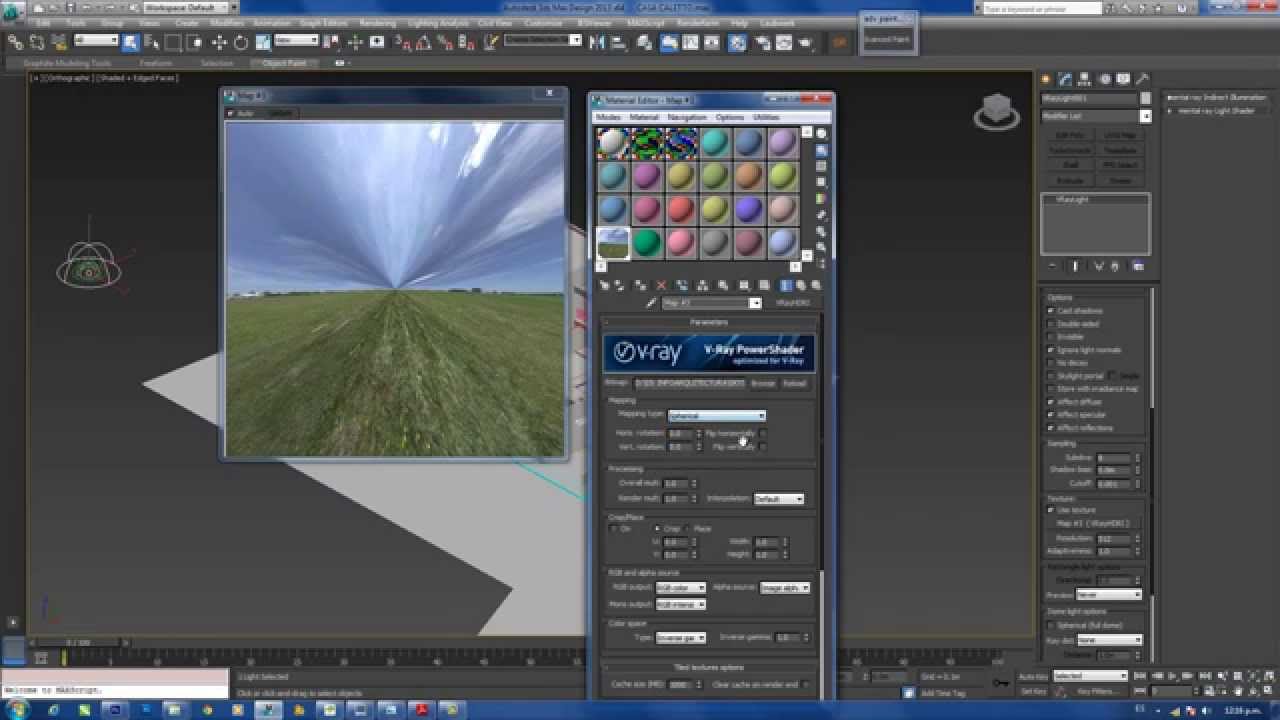Open the Modify tab in command panel
Viewport: 1280px width, 720px height.
(x=1066, y=79)
